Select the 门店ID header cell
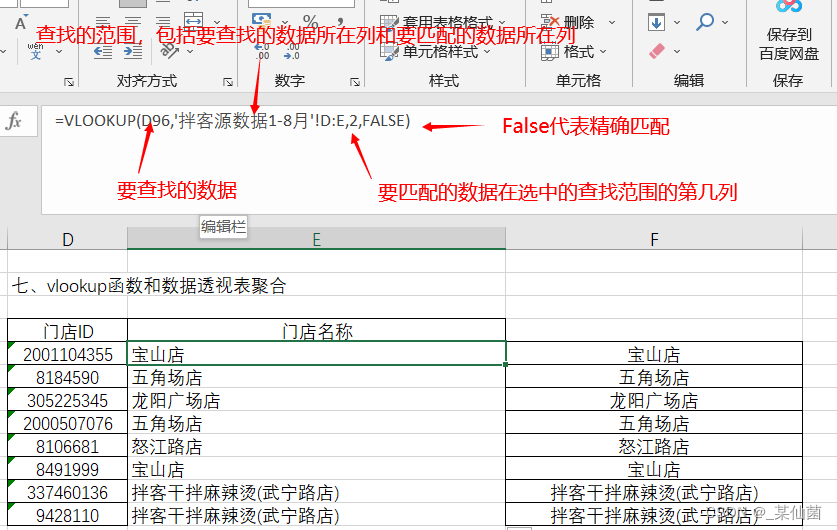The image size is (837, 530). pos(67,331)
